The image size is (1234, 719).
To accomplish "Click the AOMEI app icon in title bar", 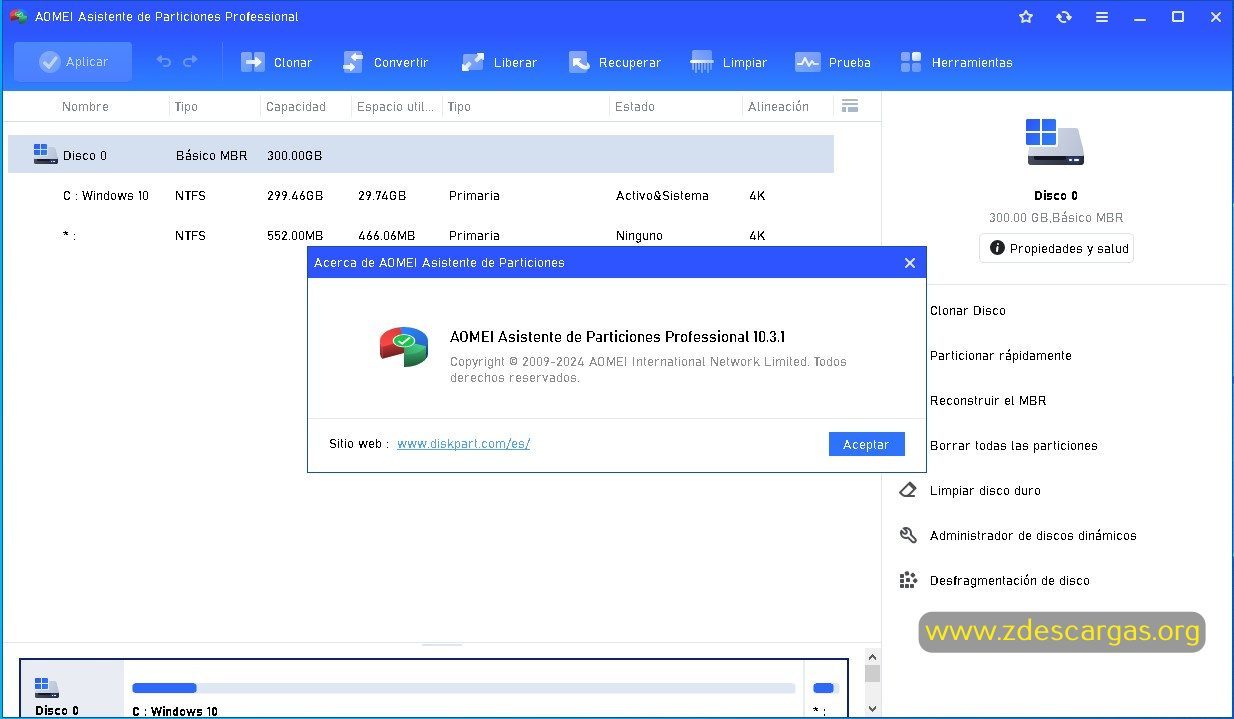I will click(x=18, y=17).
